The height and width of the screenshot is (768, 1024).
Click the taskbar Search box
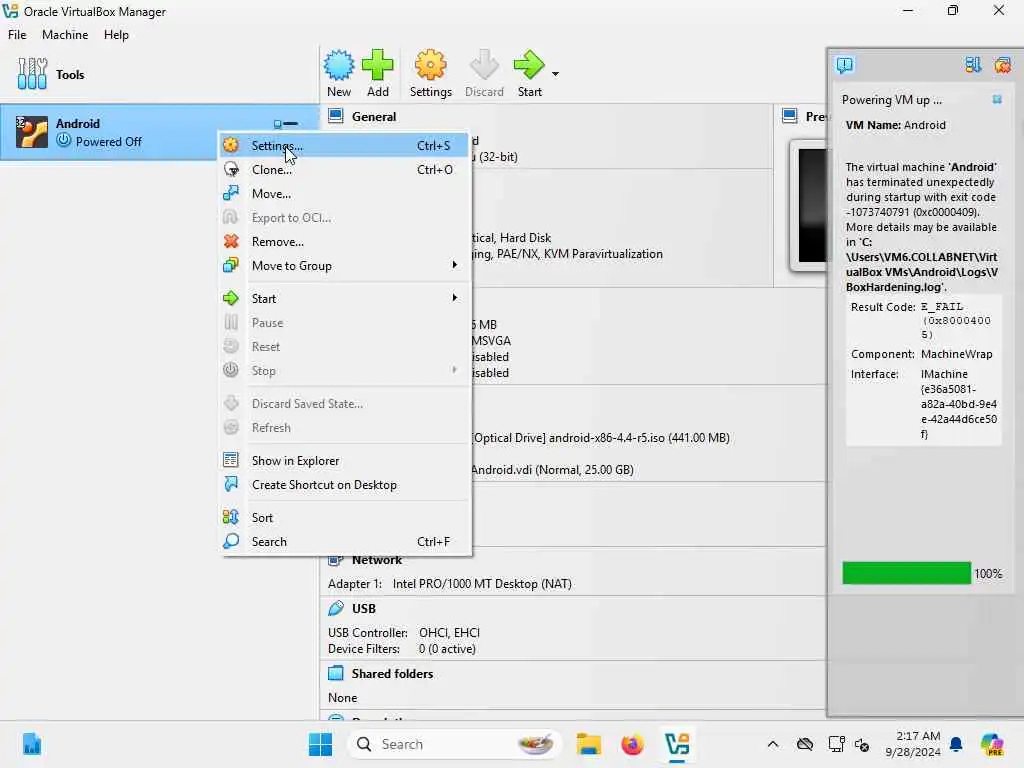(x=455, y=744)
